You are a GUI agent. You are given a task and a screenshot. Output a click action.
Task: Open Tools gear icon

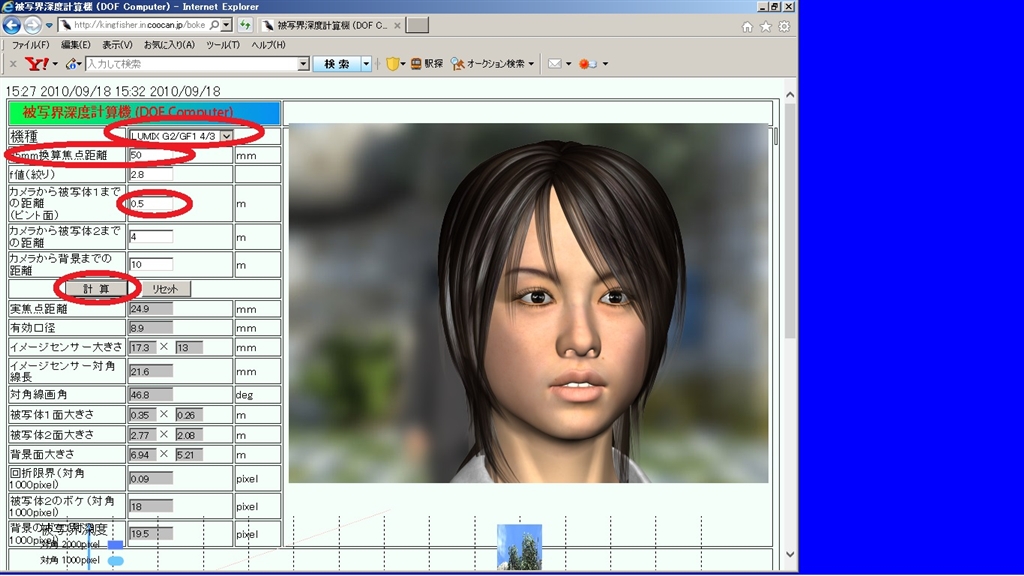pyautogui.click(x=784, y=26)
